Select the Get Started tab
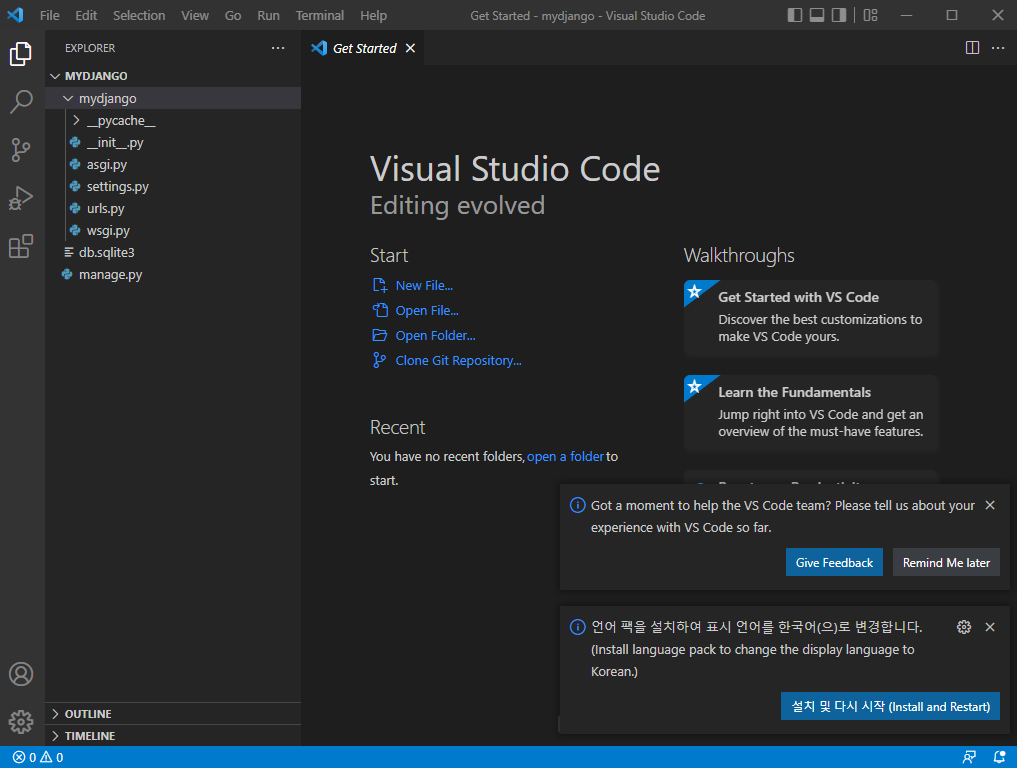This screenshot has height=768, width=1017. [x=363, y=48]
